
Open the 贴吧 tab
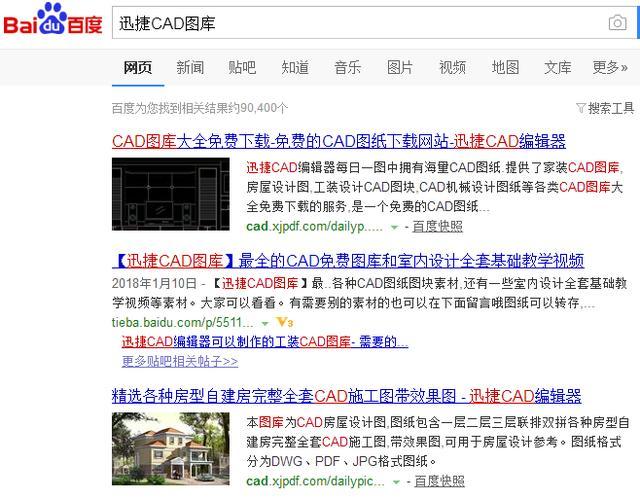[242, 67]
